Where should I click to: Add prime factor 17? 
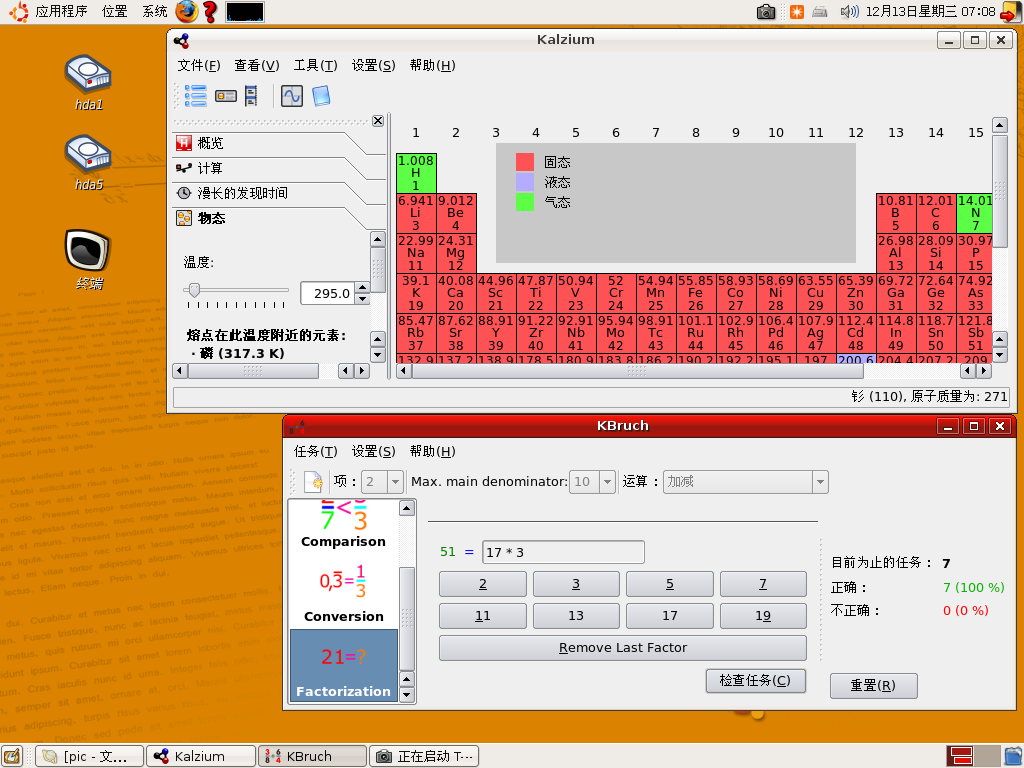[670, 616]
